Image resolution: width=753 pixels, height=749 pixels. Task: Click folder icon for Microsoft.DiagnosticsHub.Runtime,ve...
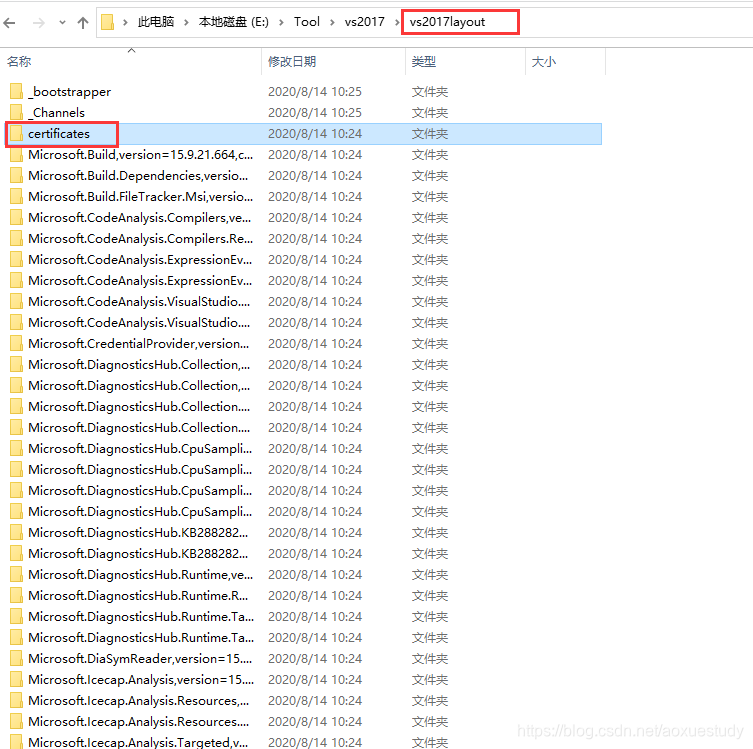(x=16, y=575)
